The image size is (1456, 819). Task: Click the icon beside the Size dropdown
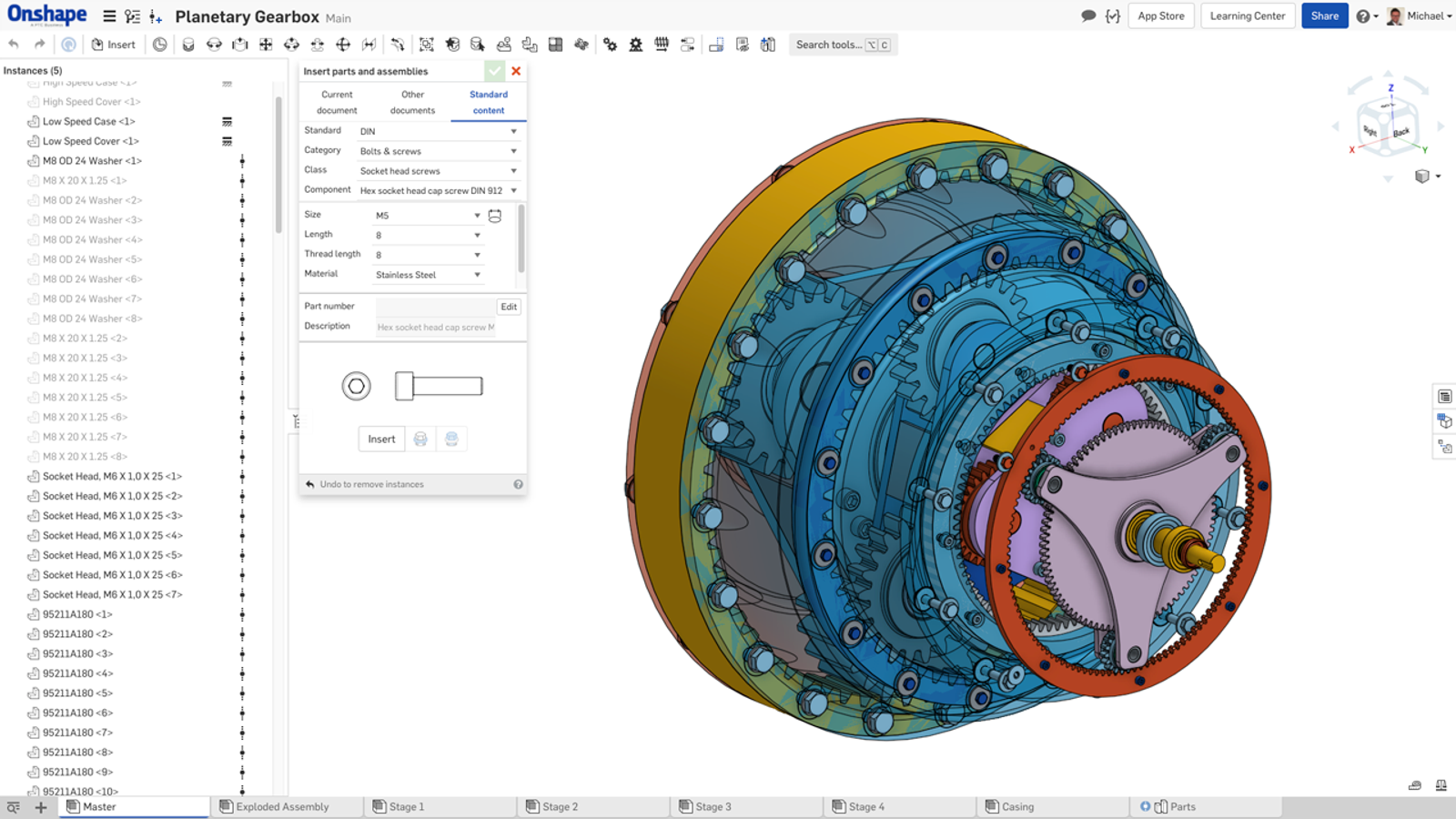tap(495, 216)
